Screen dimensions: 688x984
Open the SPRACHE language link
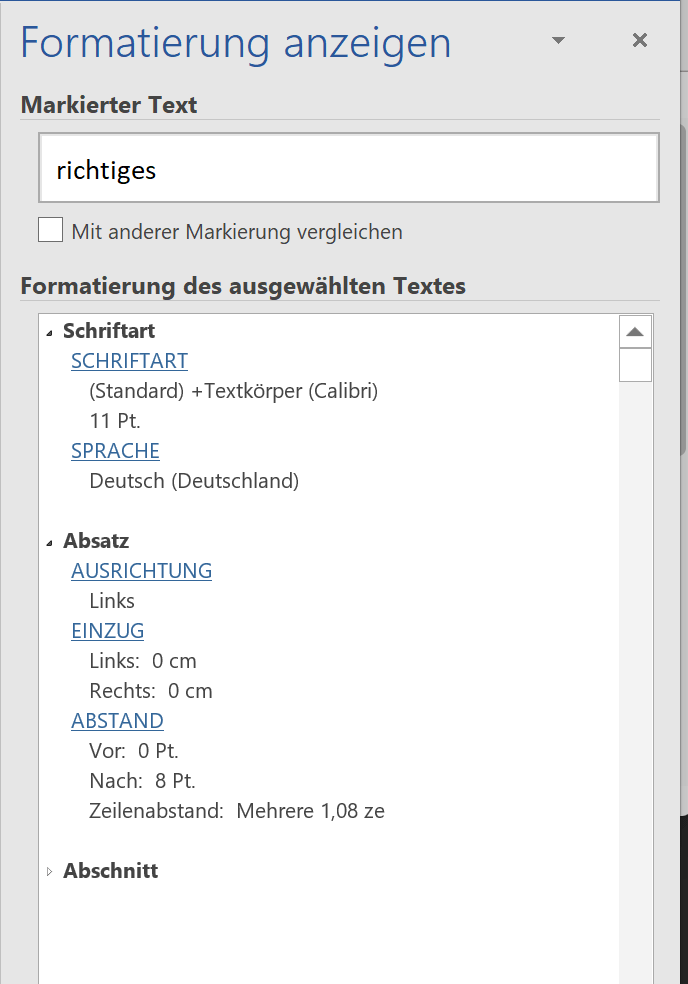pos(116,451)
